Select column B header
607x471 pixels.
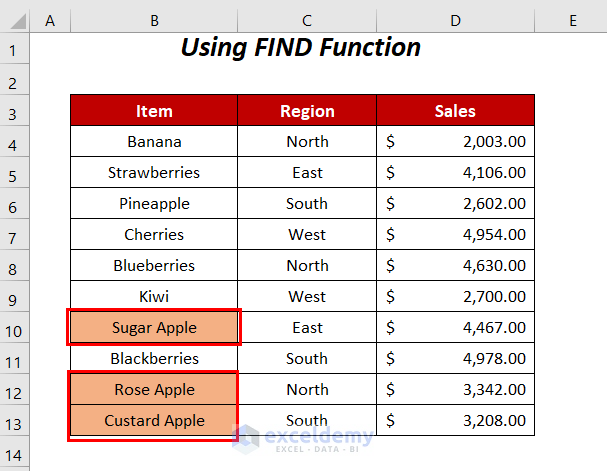[x=154, y=20]
